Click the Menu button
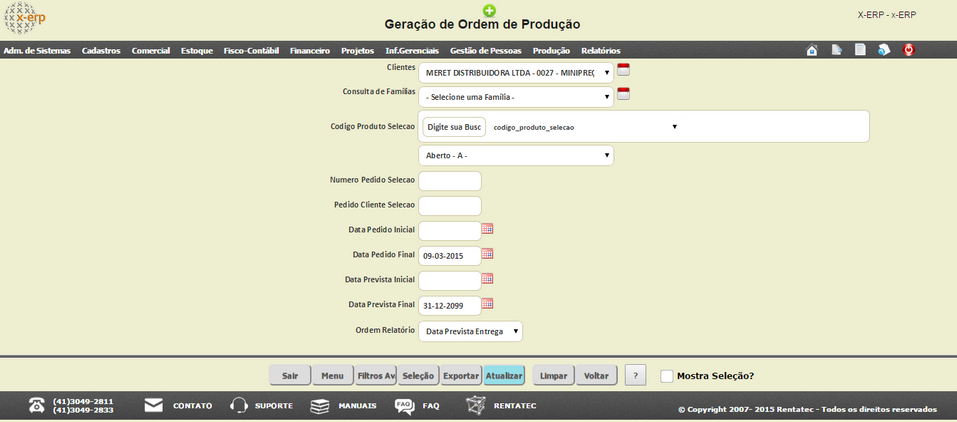 pos(333,376)
